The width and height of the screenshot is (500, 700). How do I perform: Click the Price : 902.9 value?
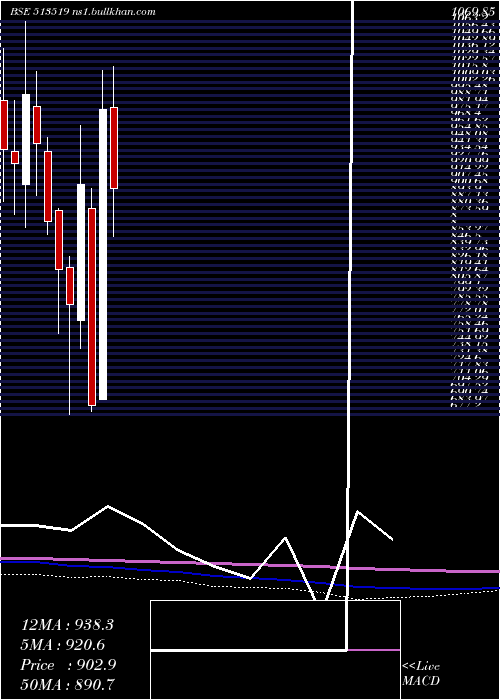tap(68, 665)
